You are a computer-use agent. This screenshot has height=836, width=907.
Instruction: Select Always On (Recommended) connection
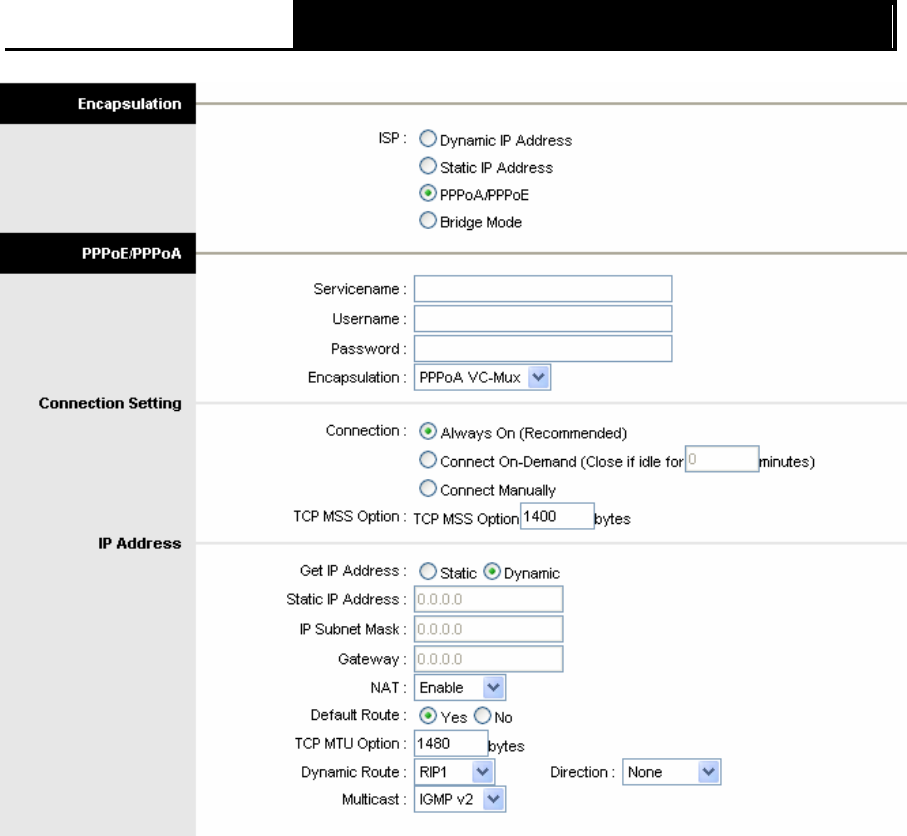(x=427, y=432)
